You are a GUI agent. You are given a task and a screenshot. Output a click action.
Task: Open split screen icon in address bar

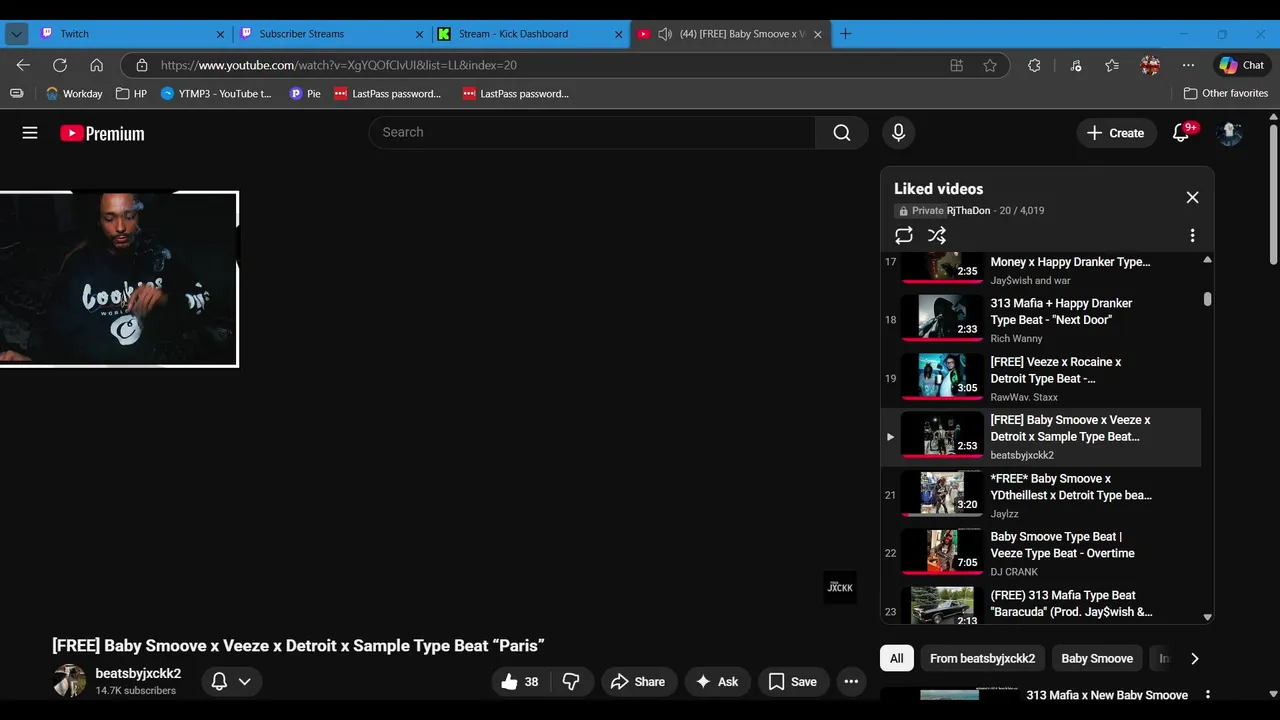pos(957,65)
